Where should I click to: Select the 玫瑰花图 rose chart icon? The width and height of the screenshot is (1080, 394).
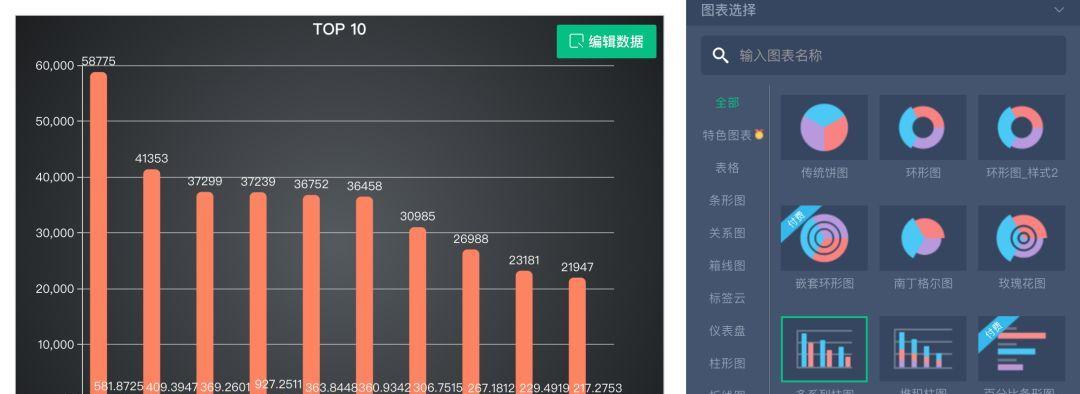[x=1021, y=238]
